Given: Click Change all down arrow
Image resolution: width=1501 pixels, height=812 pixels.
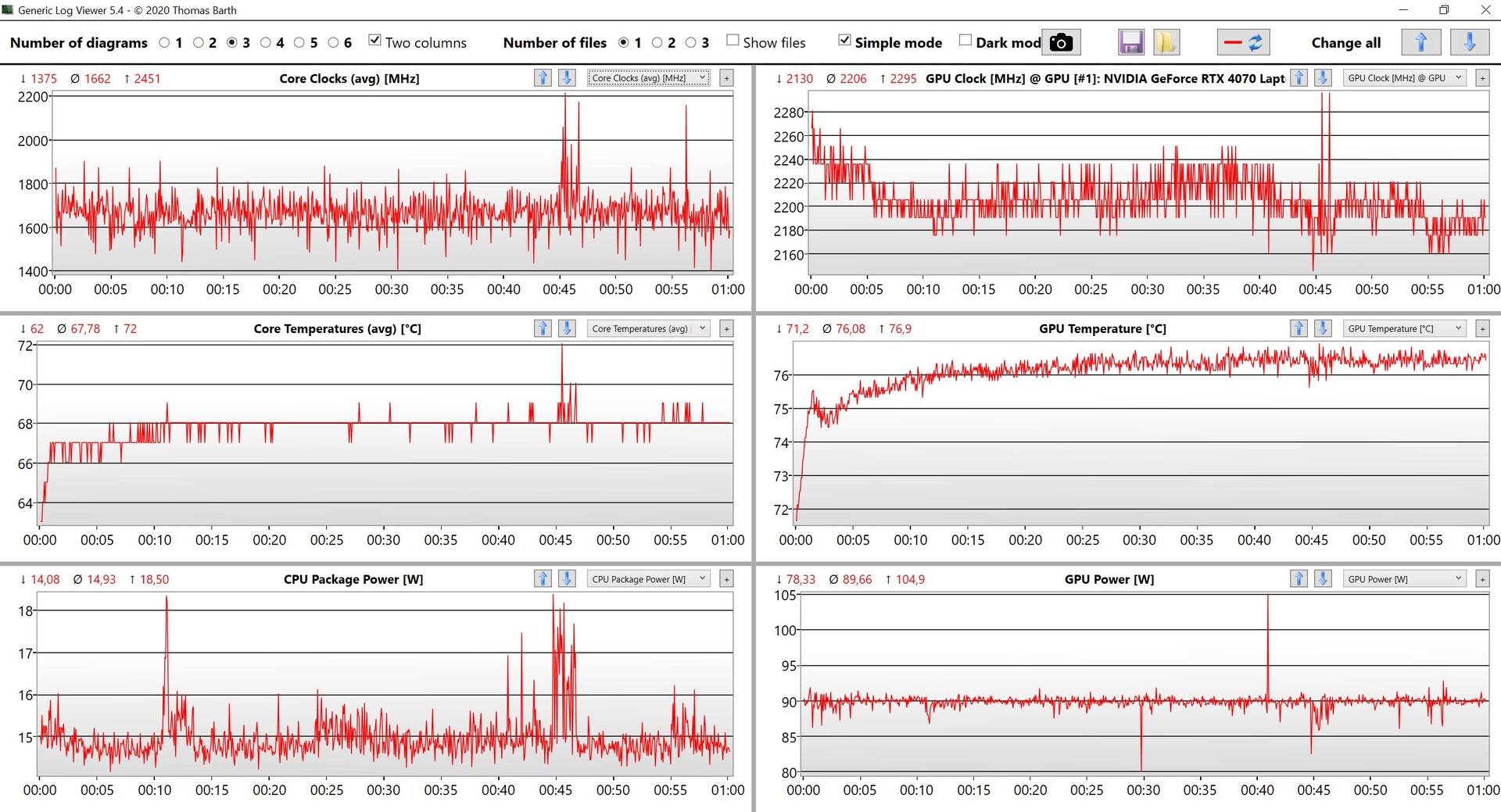Looking at the screenshot, I should (1469, 43).
